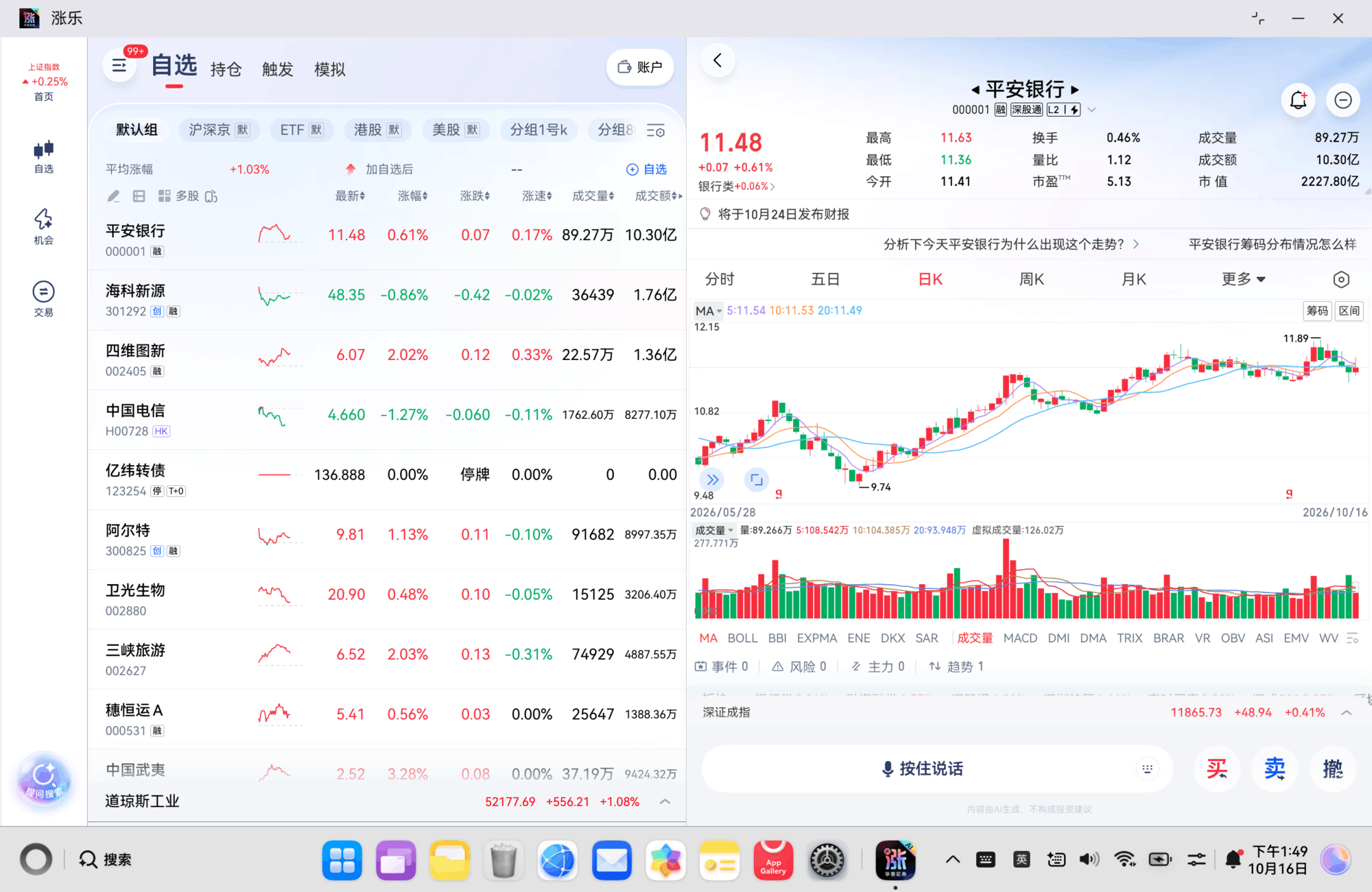This screenshot has width=1372, height=892.
Task: Open the AI 提问搜索 assistant bubble
Action: [44, 782]
